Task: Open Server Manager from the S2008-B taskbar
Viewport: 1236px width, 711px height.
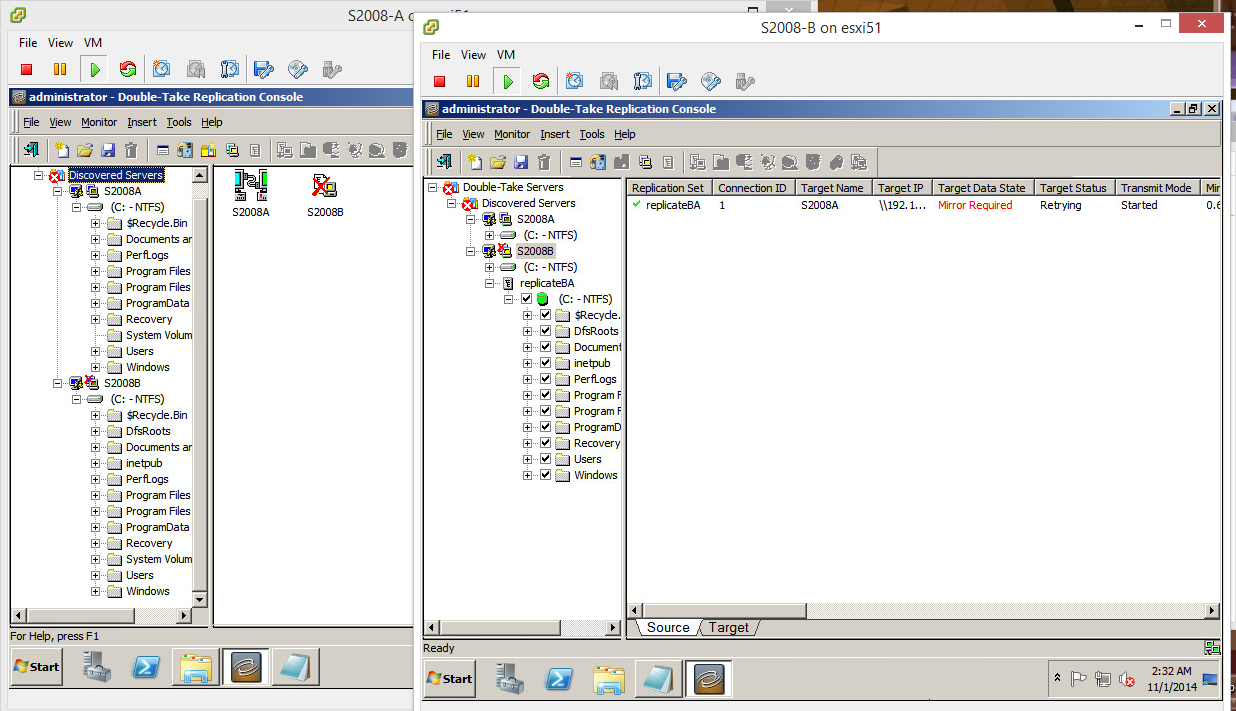Action: (510, 679)
